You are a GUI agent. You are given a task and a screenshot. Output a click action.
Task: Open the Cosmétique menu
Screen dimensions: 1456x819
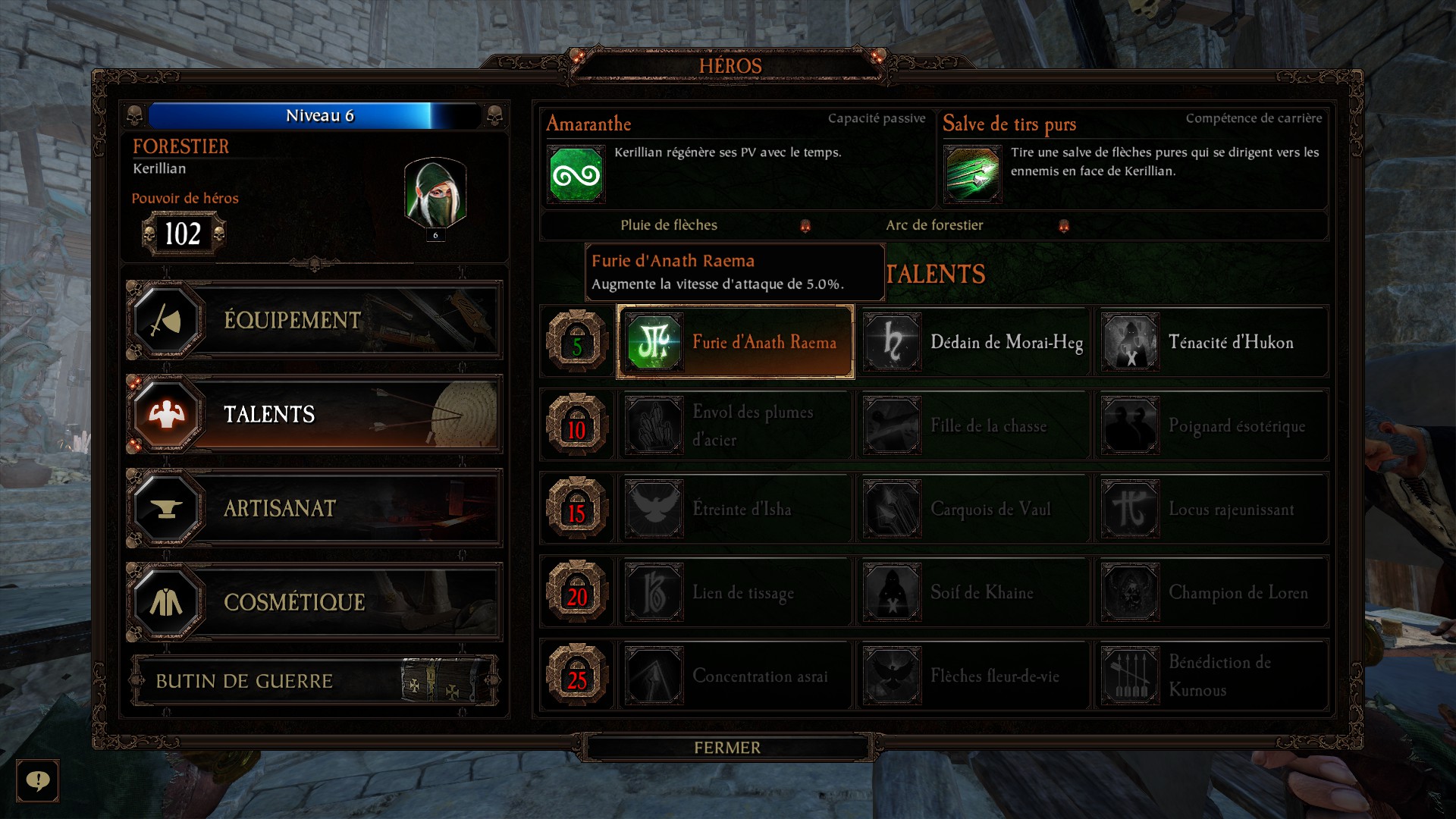pos(314,602)
